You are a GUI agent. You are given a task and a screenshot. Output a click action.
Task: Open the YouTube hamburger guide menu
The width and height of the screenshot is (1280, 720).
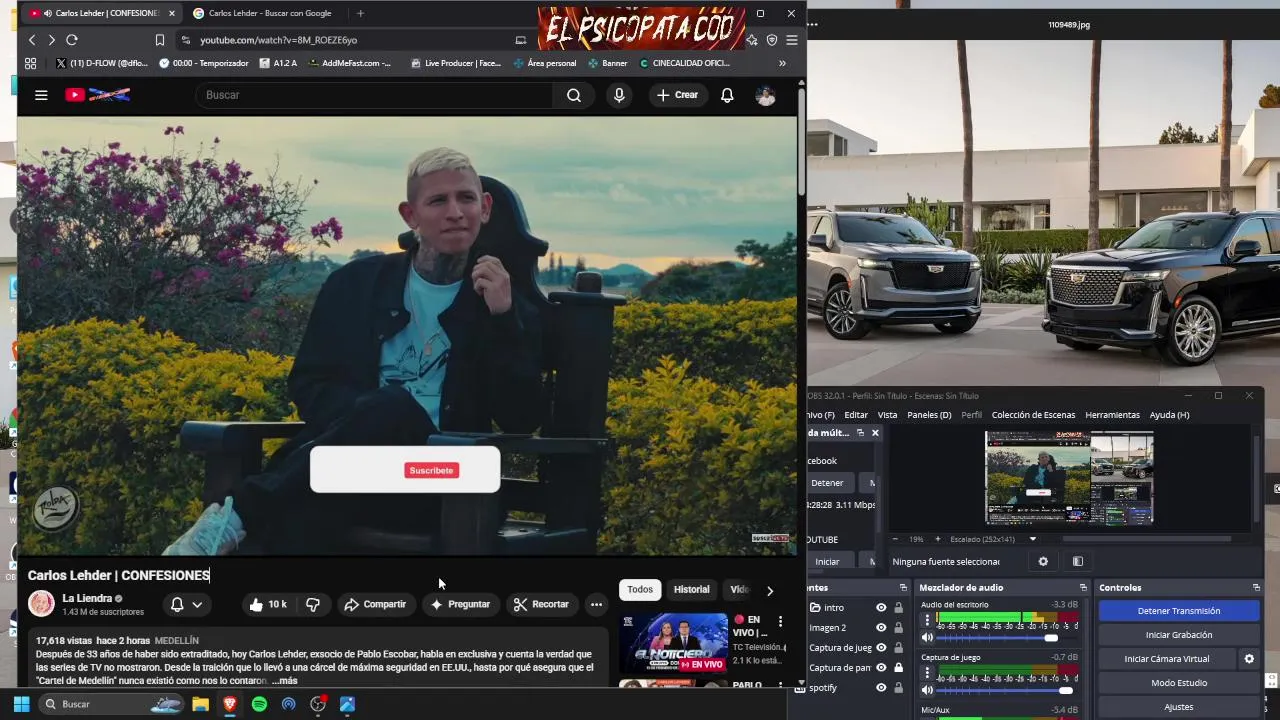click(x=41, y=95)
